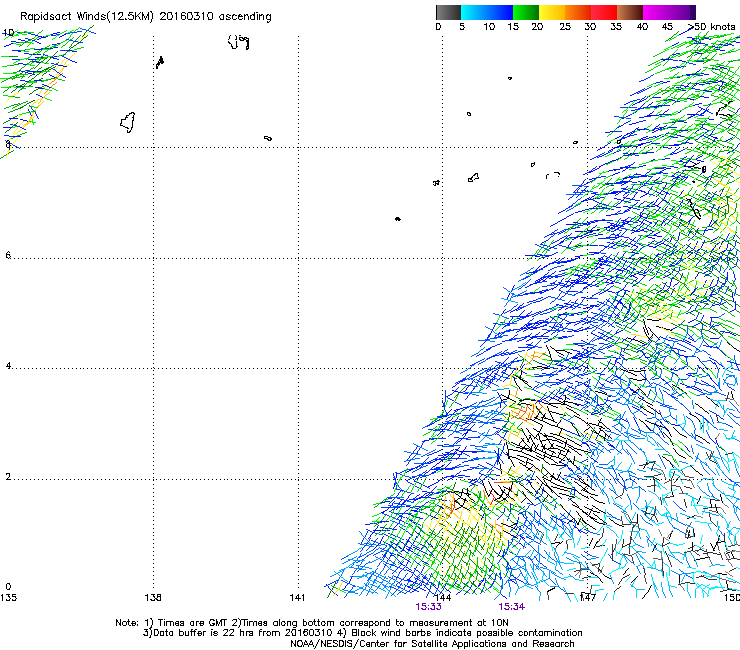Image resolution: width=740 pixels, height=650 pixels.
Task: Click the legend scale number '25'
Action: (565, 27)
